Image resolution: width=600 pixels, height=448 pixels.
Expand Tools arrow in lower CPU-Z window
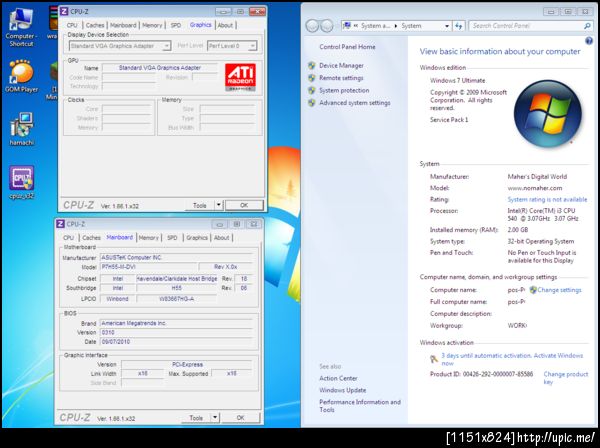[x=215, y=417]
